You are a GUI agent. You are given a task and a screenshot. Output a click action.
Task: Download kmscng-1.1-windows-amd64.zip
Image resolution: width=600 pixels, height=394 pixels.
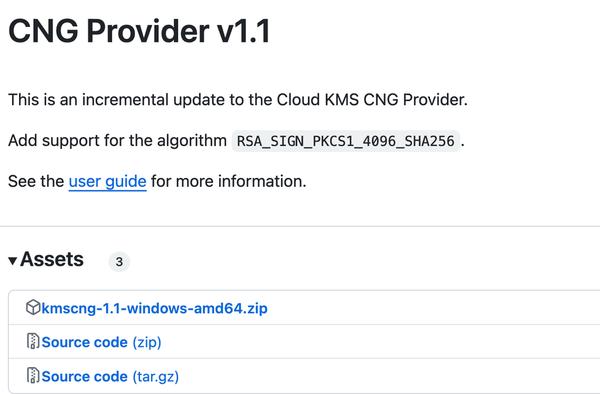click(x=154, y=308)
